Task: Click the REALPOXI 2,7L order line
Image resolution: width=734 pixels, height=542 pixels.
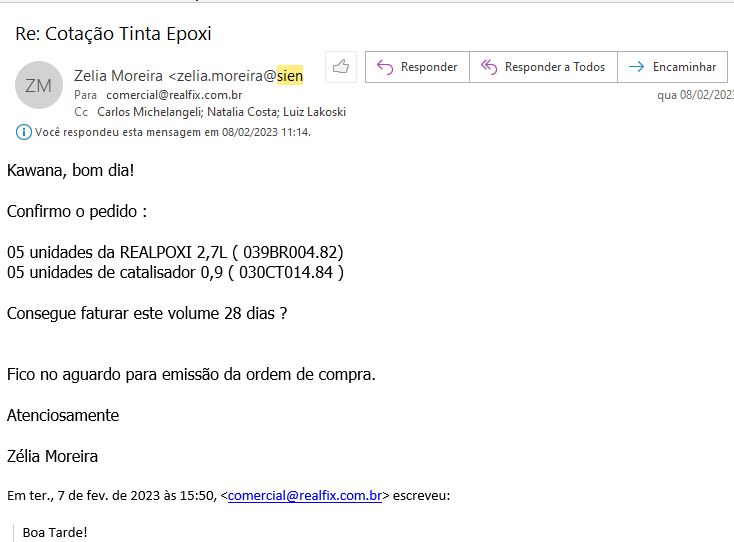Action: tap(175, 251)
